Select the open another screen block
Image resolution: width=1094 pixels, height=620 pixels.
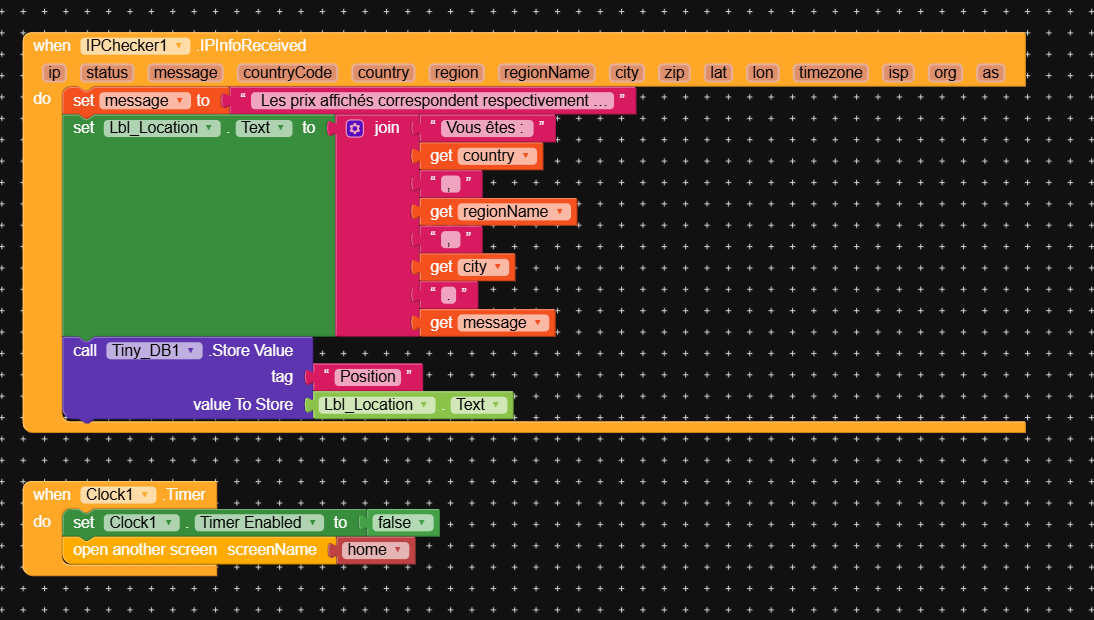(145, 550)
